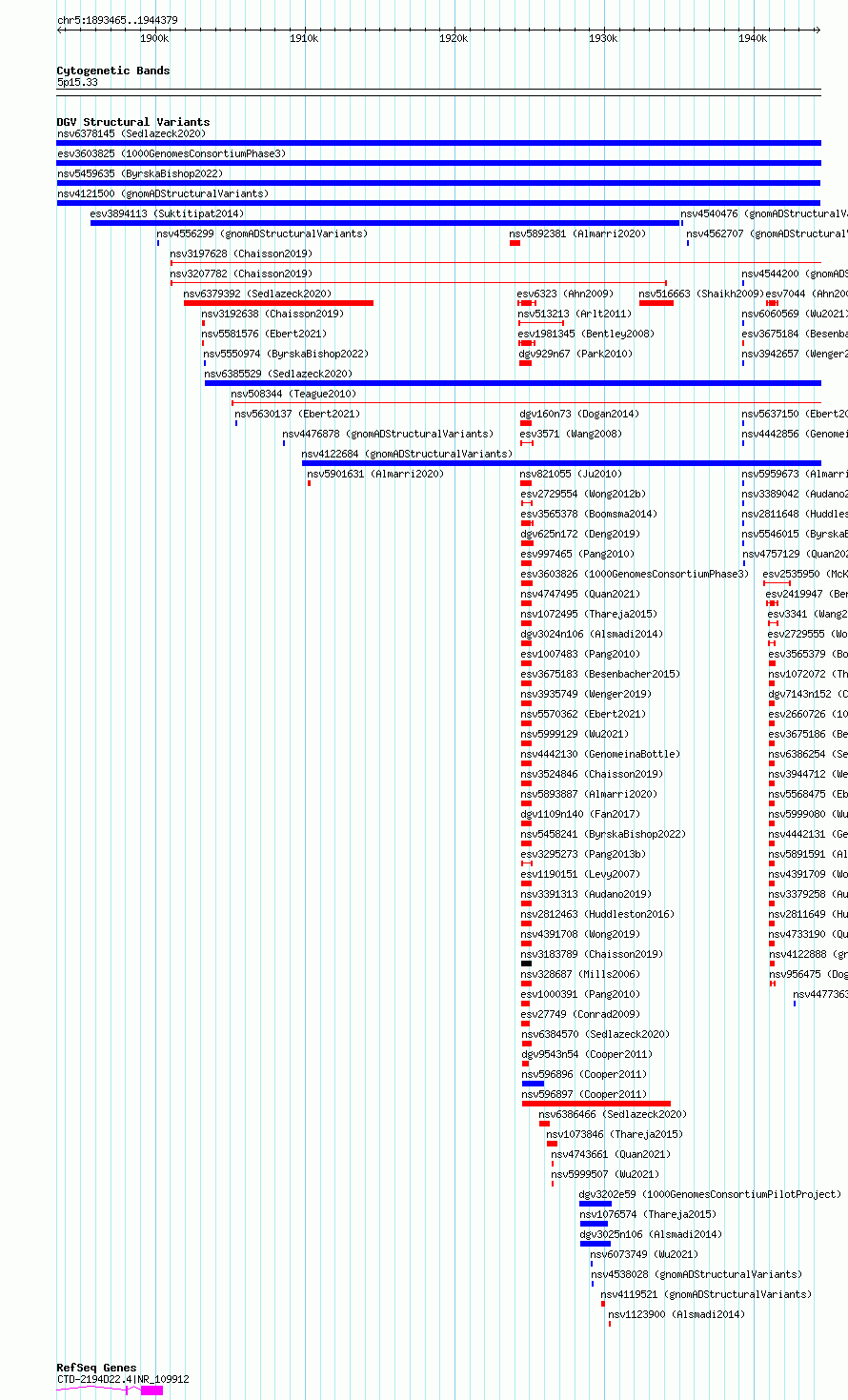Select the nsv3207782 (Chaisson2019) label

241,274
